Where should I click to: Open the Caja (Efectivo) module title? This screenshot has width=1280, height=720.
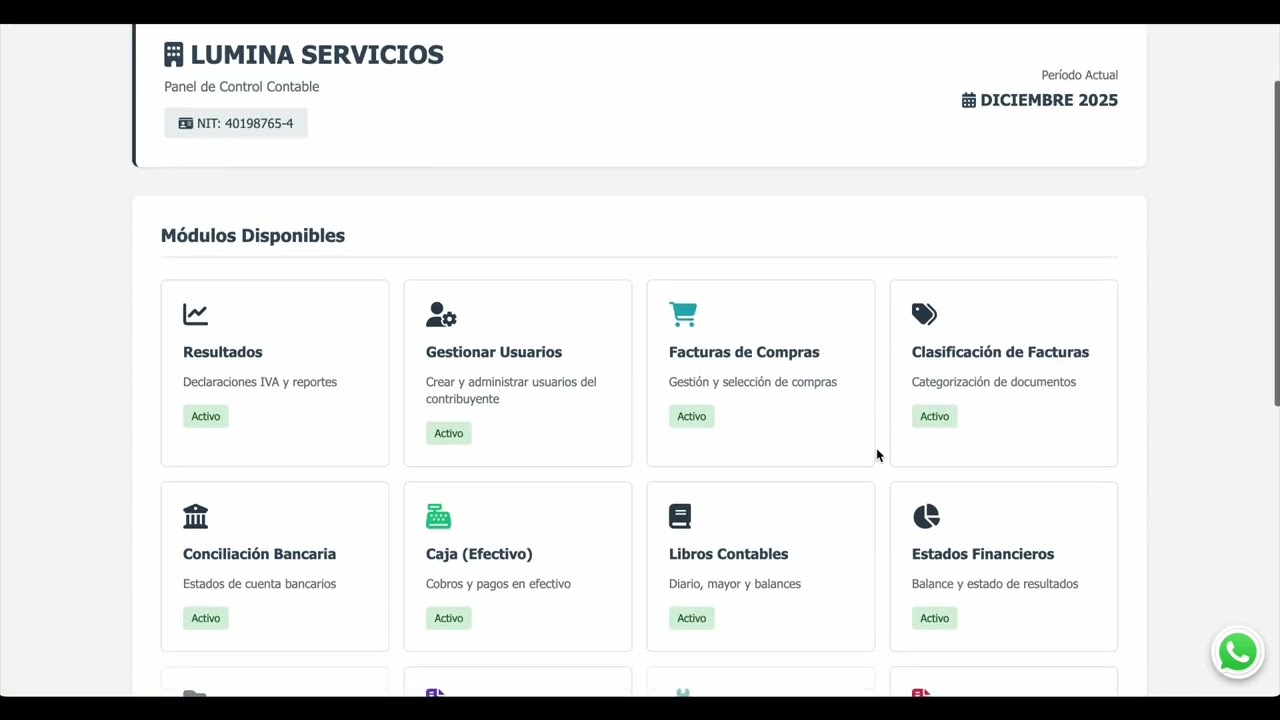click(479, 554)
